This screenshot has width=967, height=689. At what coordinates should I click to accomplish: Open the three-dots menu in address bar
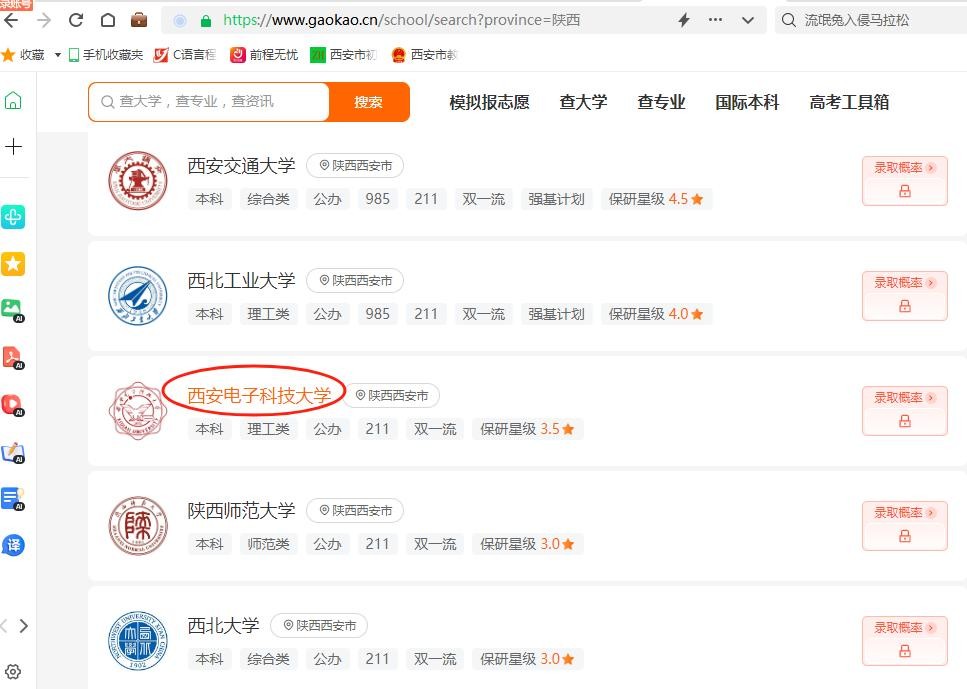click(715, 20)
